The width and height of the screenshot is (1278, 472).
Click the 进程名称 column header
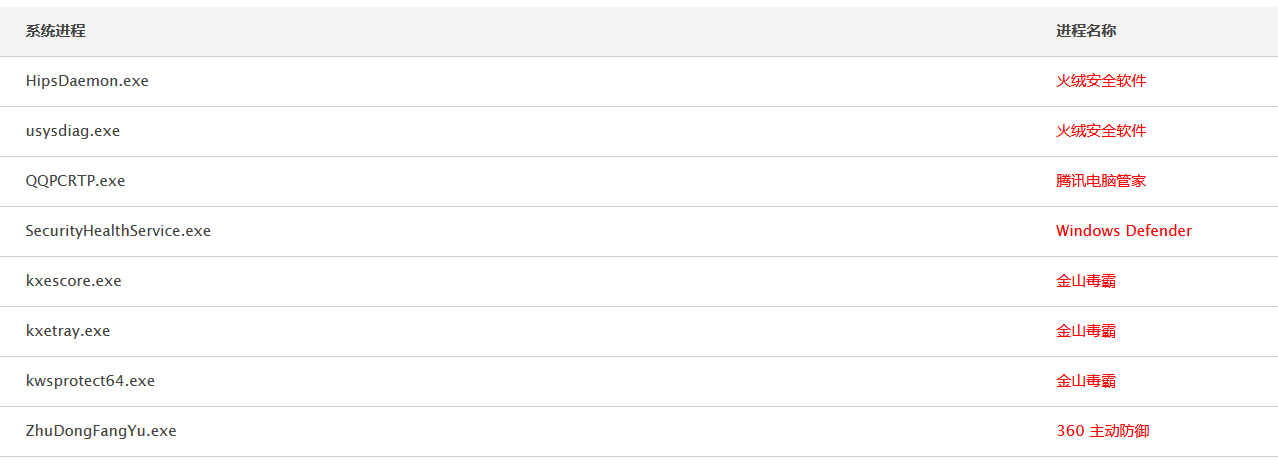[x=1086, y=31]
